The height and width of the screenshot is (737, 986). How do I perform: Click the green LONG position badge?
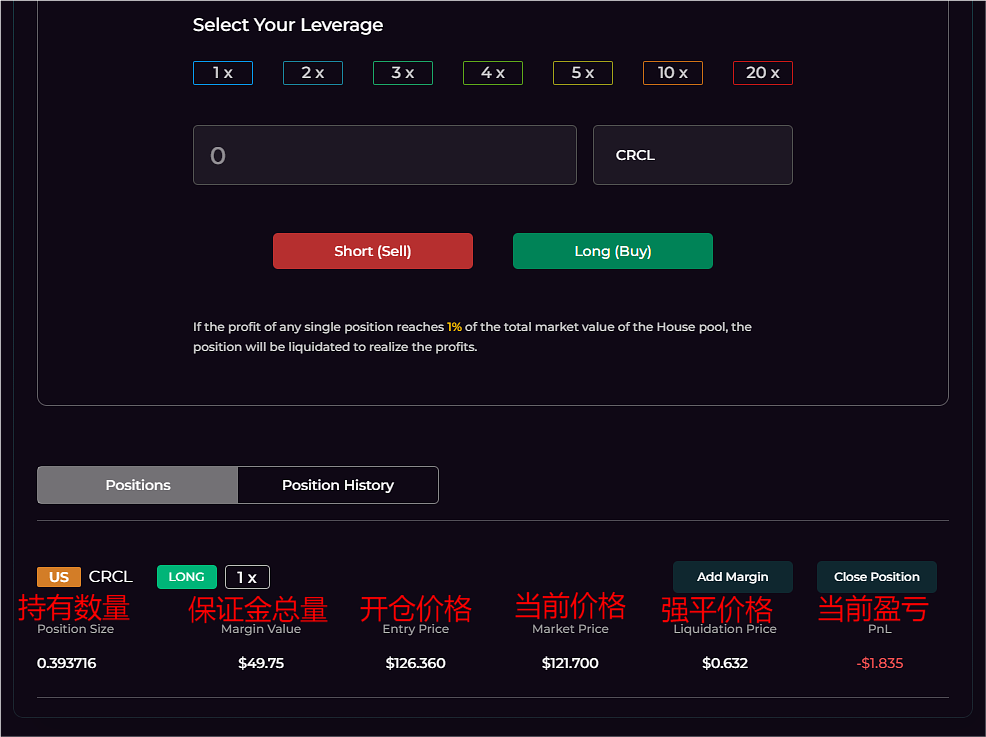pos(186,577)
